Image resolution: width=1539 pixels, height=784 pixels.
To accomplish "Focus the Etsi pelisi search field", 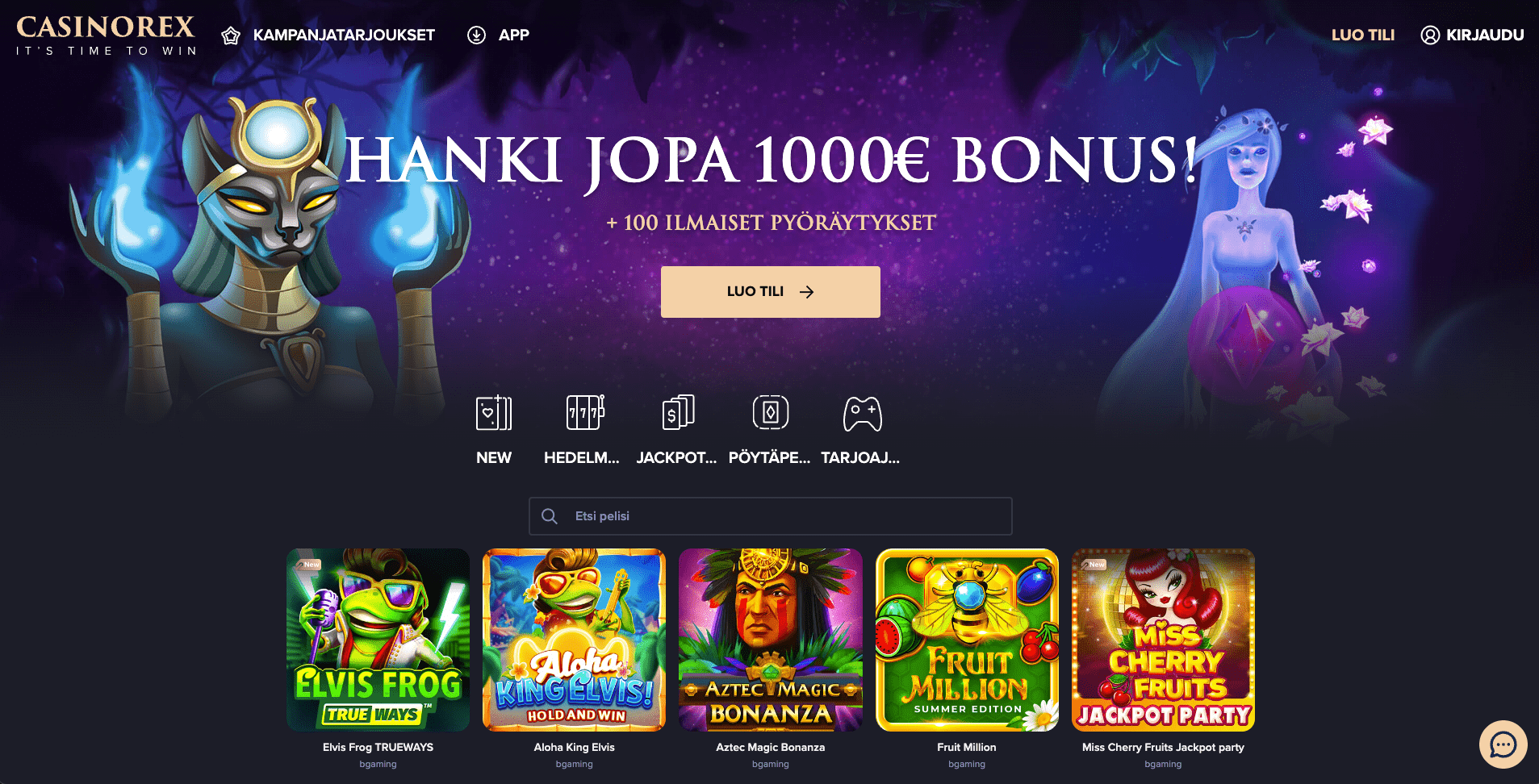I will pos(770,516).
